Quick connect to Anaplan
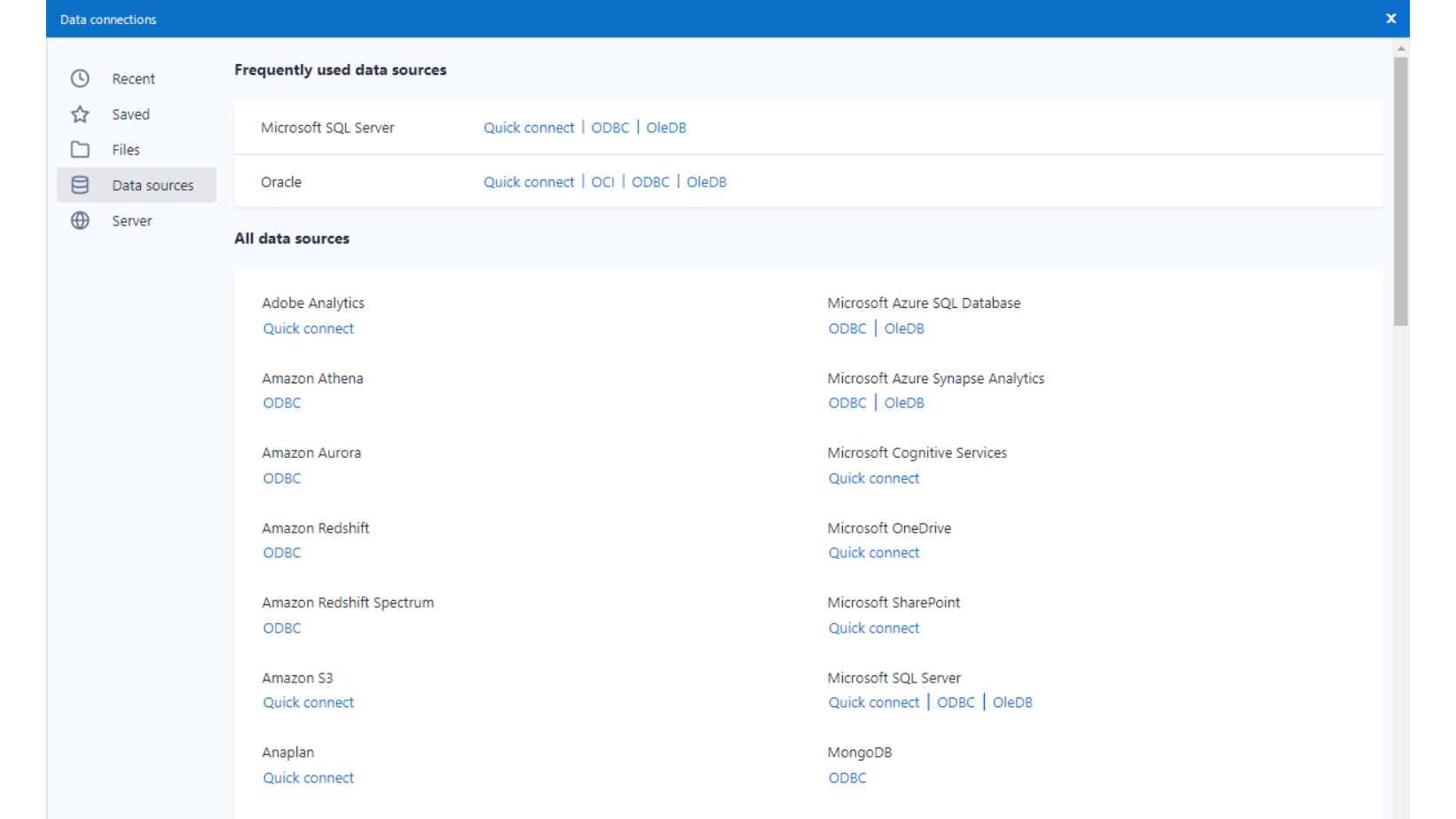1456x819 pixels. [308, 778]
